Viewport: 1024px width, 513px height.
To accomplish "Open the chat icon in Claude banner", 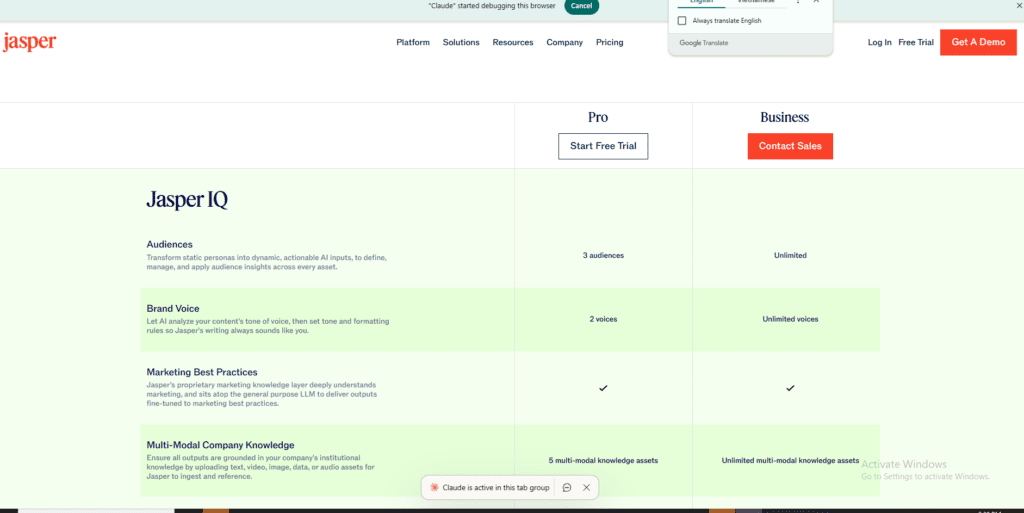I will 567,488.
